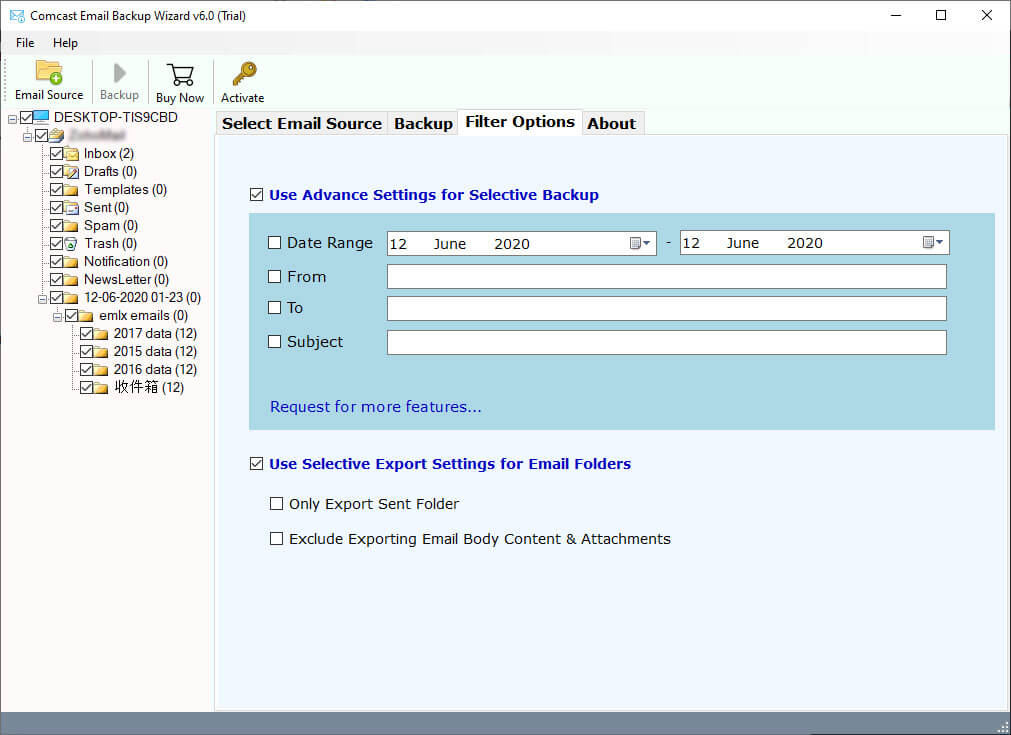
Task: Minimize the Comcast Email Backup Wizard window
Action: pos(896,15)
